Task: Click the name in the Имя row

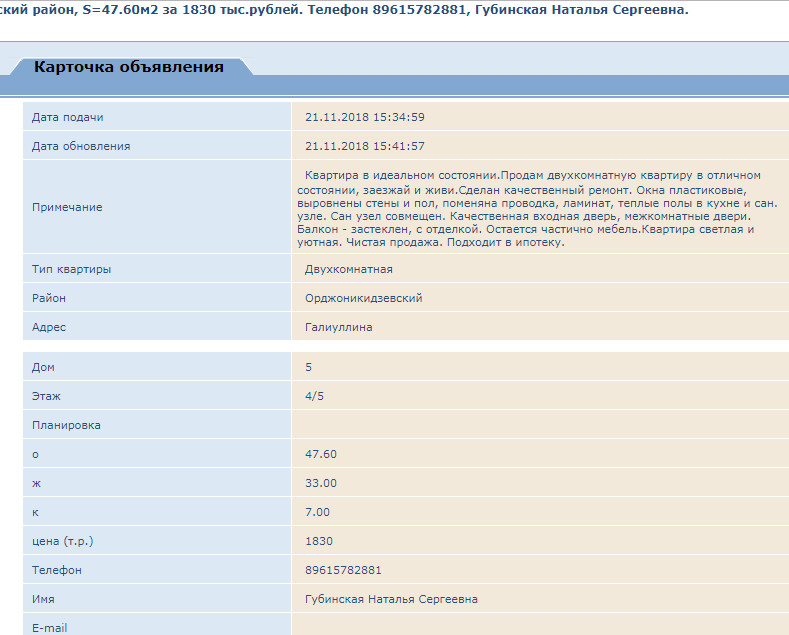Action: point(391,599)
